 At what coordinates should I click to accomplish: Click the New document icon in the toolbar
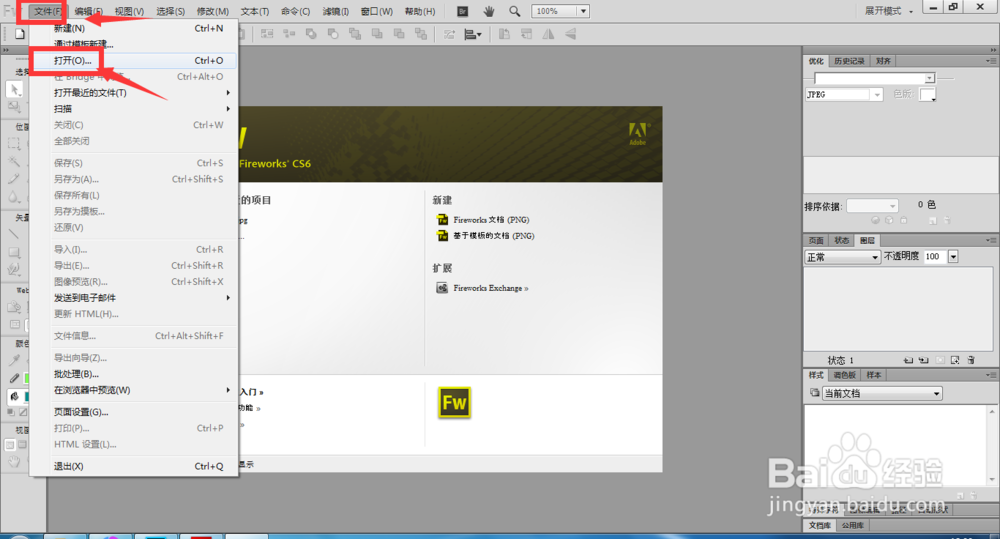click(x=20, y=34)
